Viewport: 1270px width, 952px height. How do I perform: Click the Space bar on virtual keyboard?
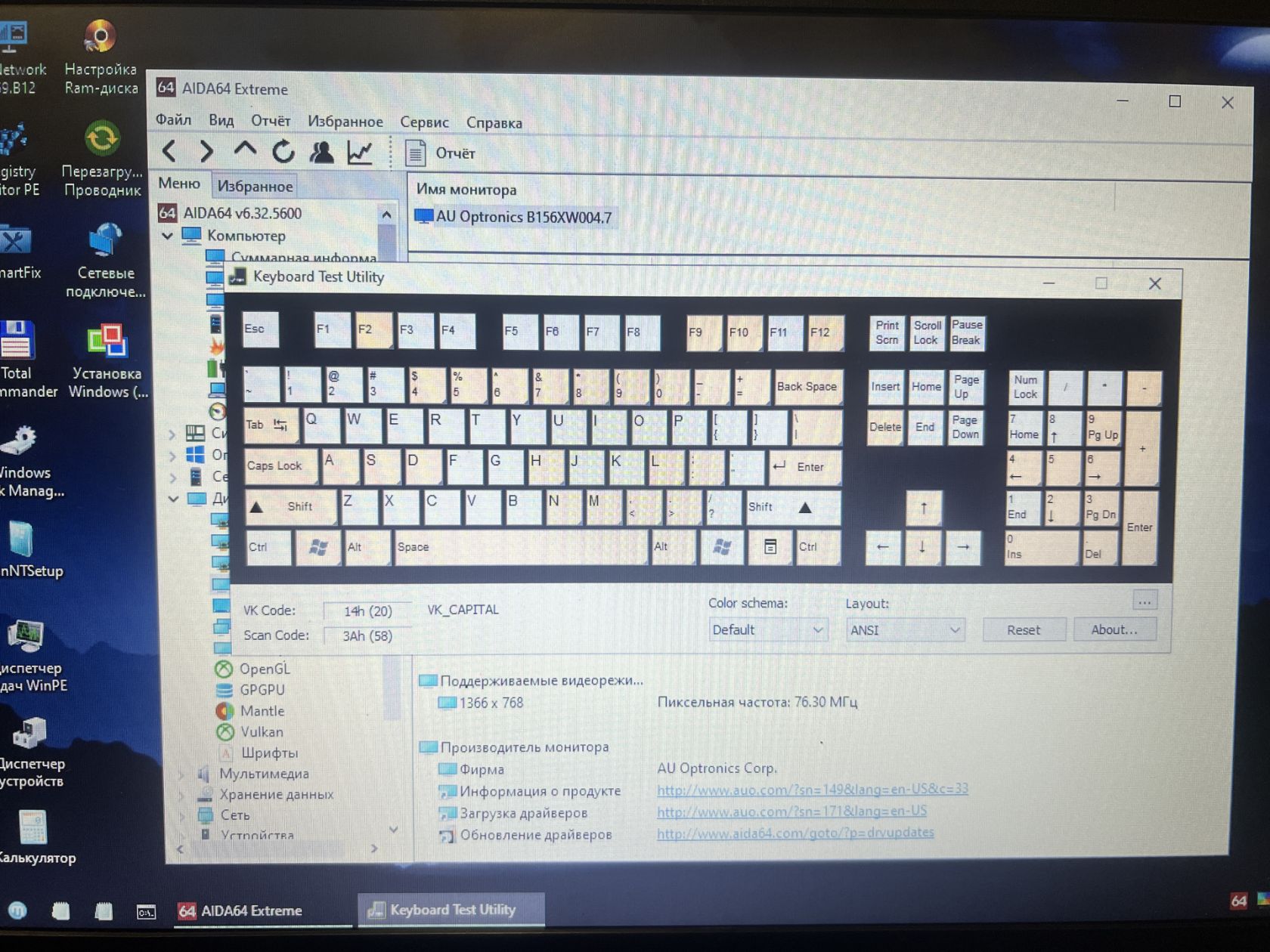pos(521,546)
